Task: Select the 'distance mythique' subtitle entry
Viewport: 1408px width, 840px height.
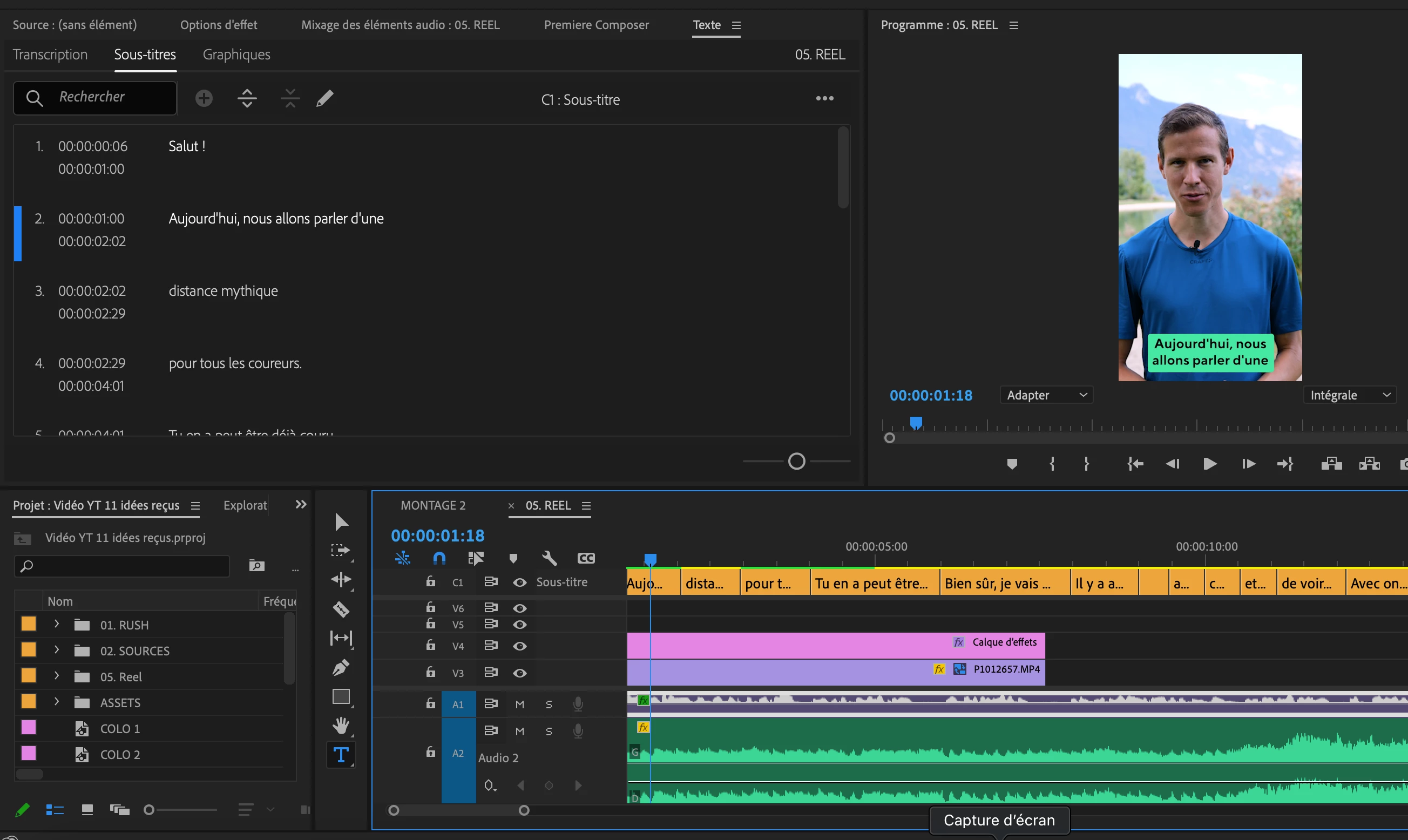Action: click(223, 291)
